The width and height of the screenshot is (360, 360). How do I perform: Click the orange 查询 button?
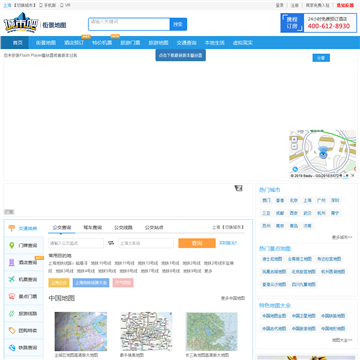coord(197,243)
